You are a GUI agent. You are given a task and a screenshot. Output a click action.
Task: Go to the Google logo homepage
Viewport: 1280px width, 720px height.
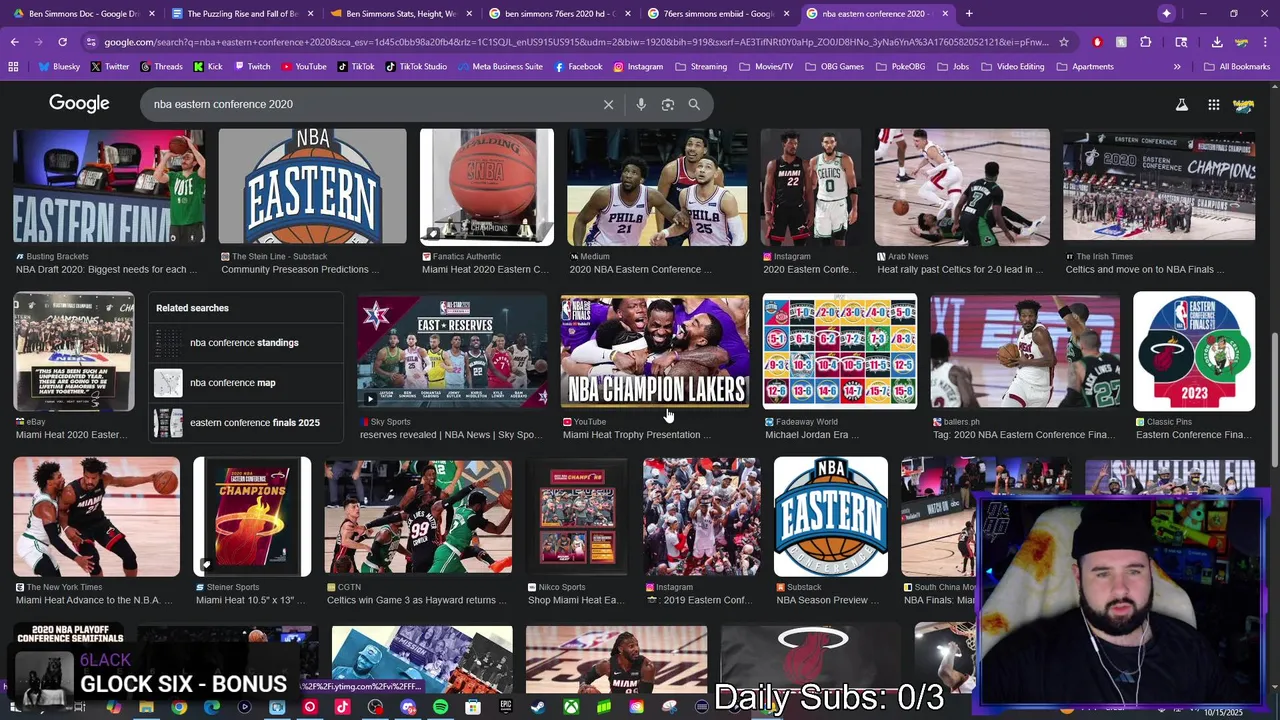pyautogui.click(x=79, y=104)
